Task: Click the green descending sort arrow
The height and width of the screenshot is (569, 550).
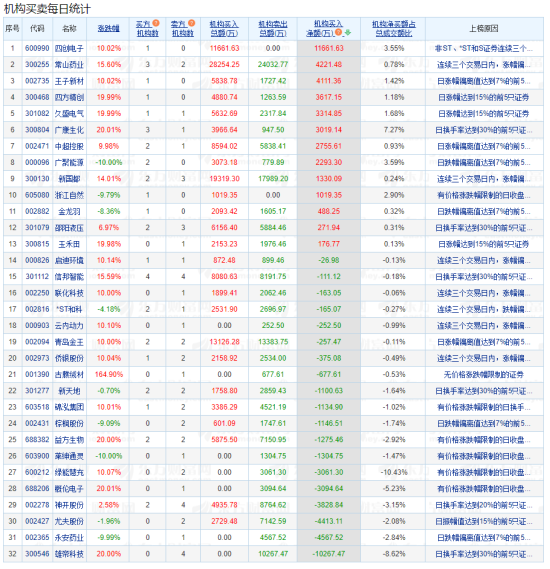Action: tap(348, 33)
